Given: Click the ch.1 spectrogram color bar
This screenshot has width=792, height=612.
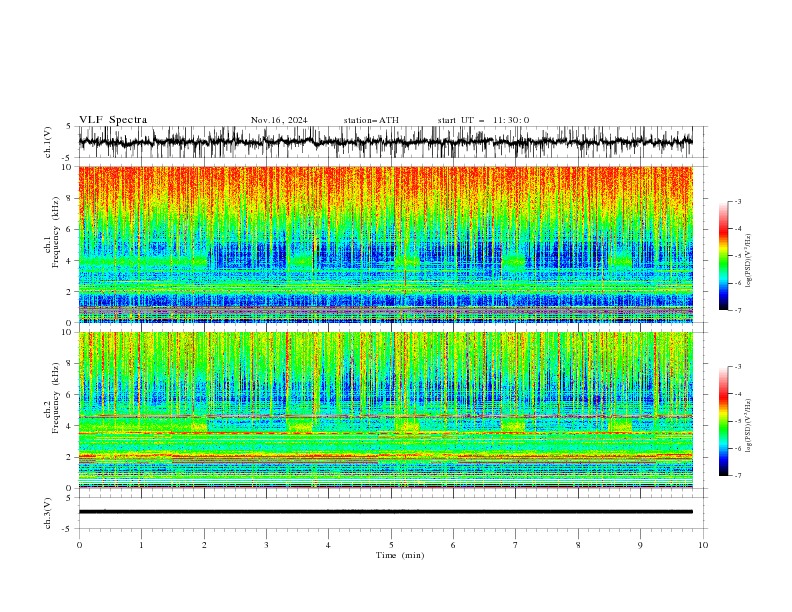Looking at the screenshot, I should coord(723,256).
